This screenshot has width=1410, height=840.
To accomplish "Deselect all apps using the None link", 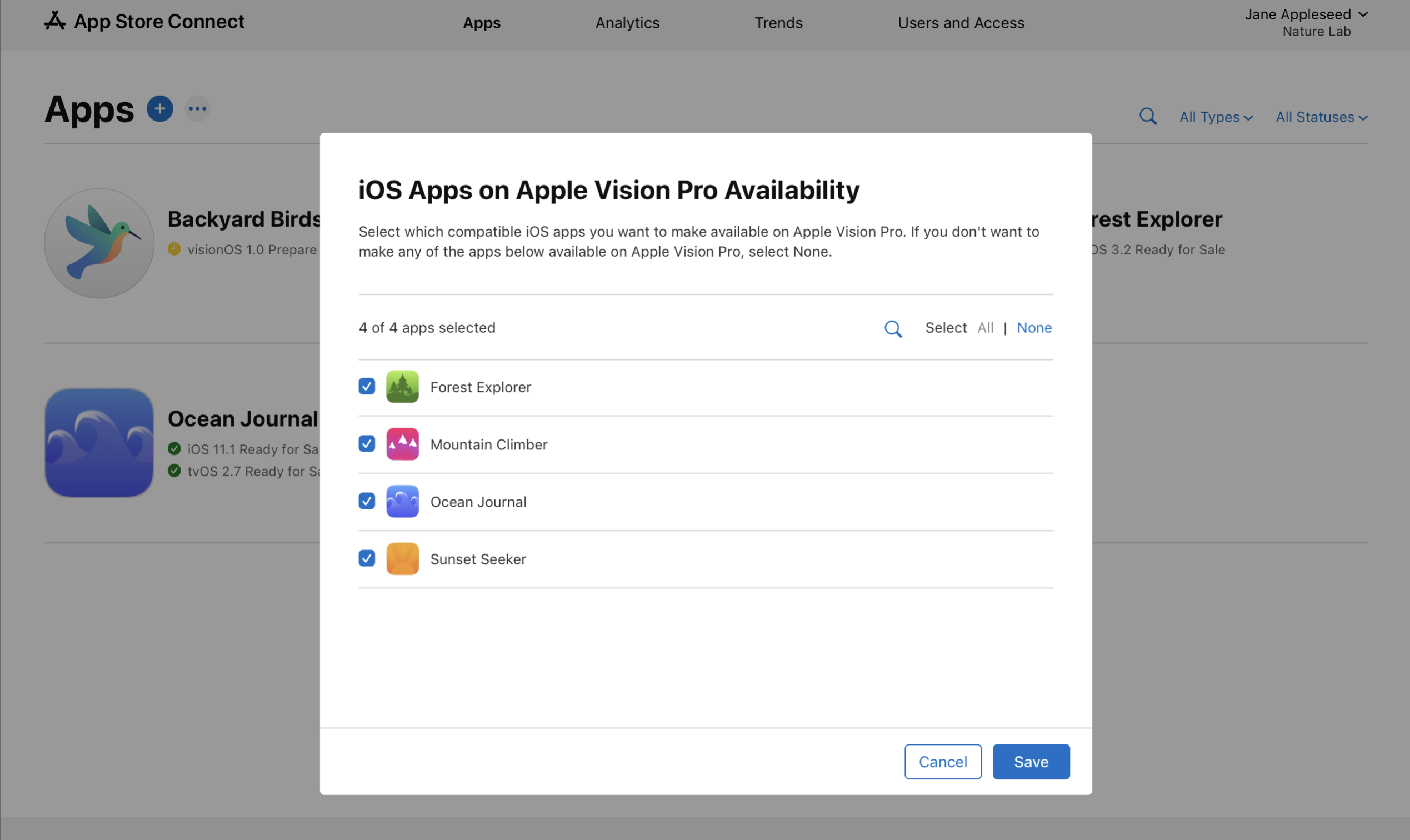I will point(1033,328).
